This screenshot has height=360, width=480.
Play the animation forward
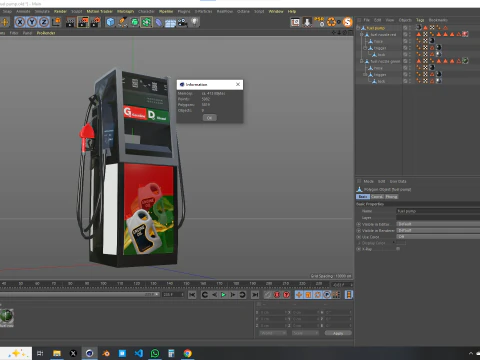click(224, 295)
